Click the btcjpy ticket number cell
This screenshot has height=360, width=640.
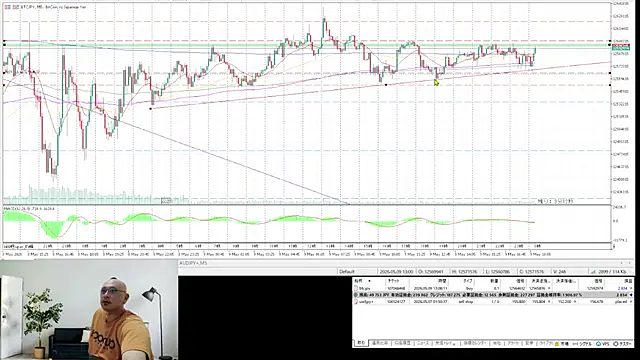(x=397, y=288)
